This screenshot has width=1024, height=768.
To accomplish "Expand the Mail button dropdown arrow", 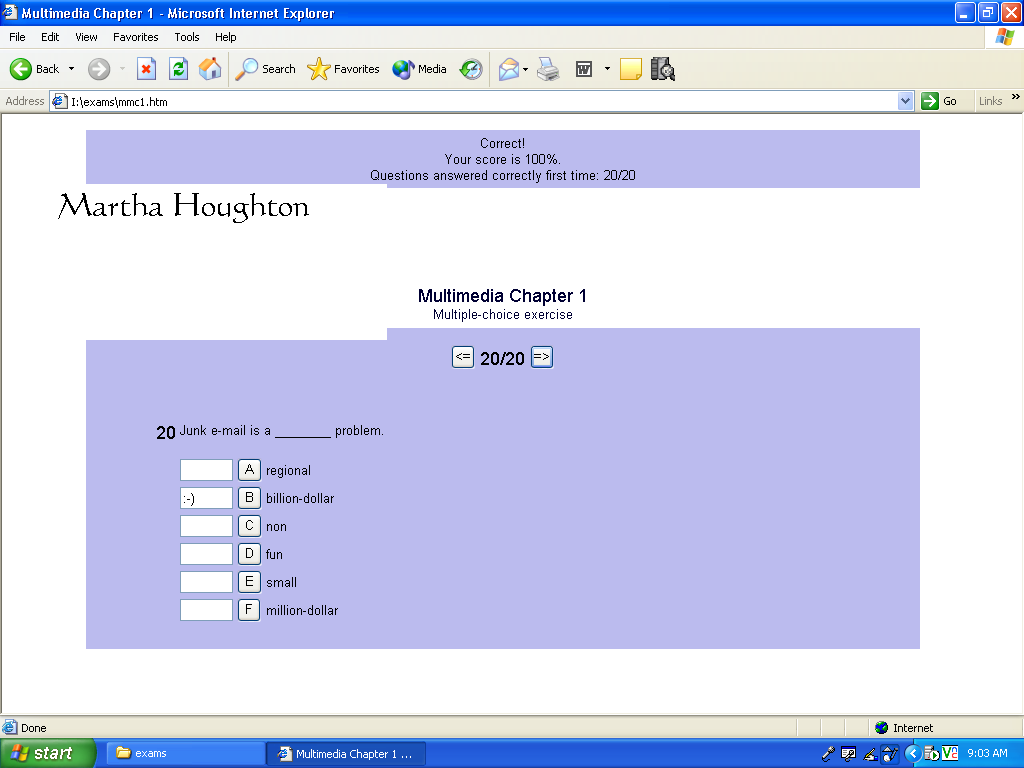I will (x=526, y=69).
